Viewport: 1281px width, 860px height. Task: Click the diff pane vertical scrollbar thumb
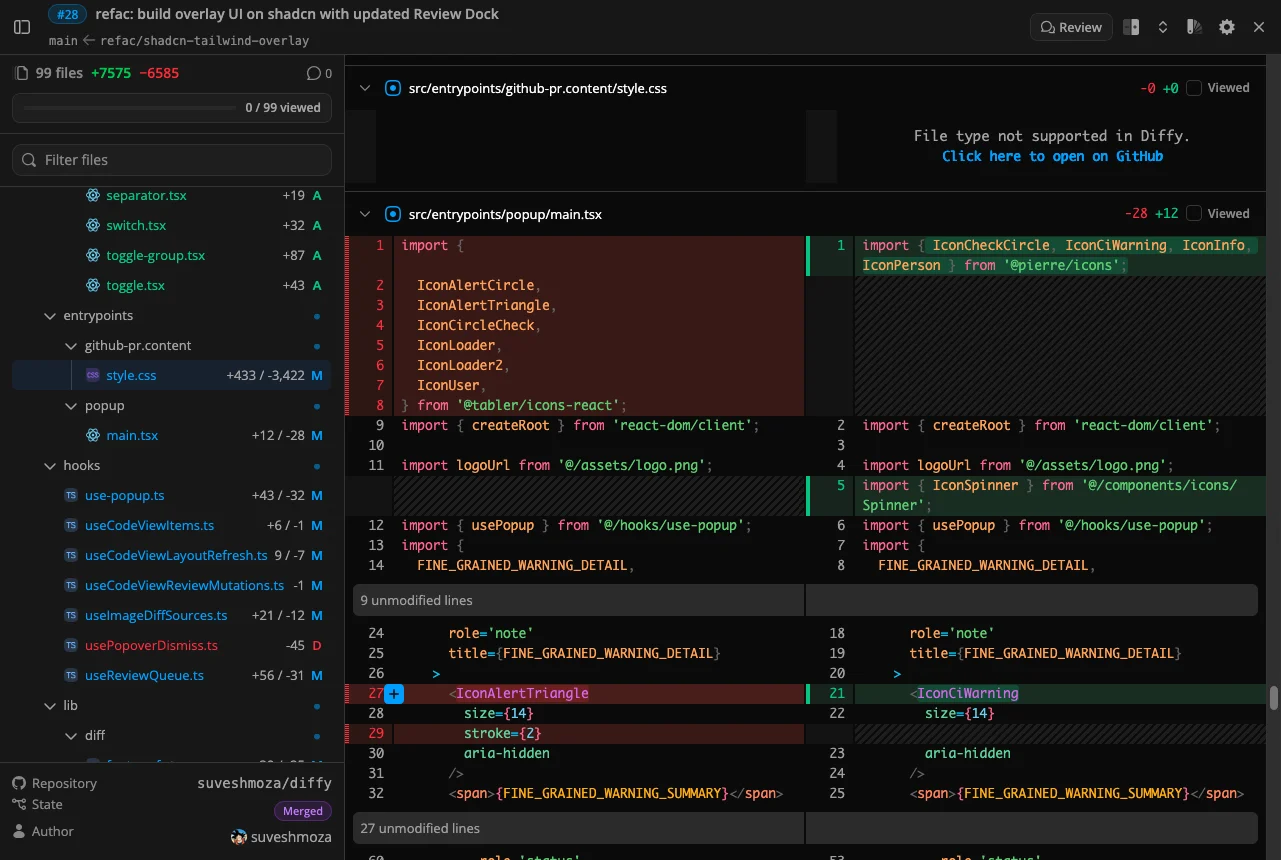1274,698
